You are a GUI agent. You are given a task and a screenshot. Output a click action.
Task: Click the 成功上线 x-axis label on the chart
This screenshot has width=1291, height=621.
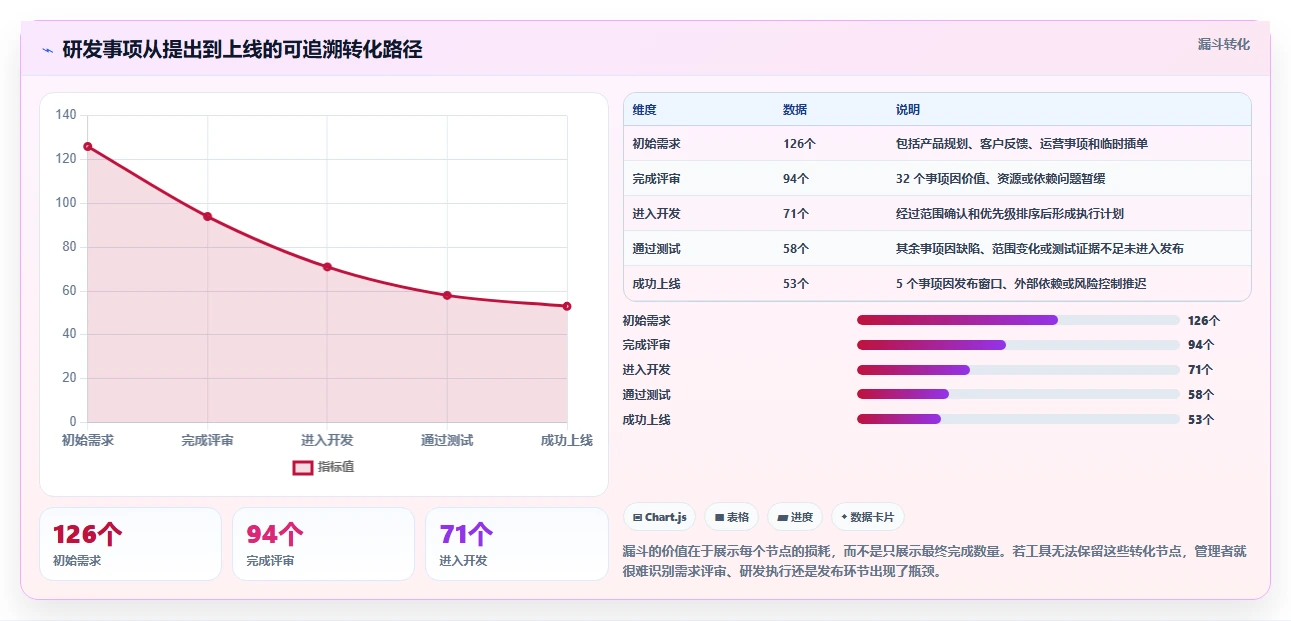(567, 440)
